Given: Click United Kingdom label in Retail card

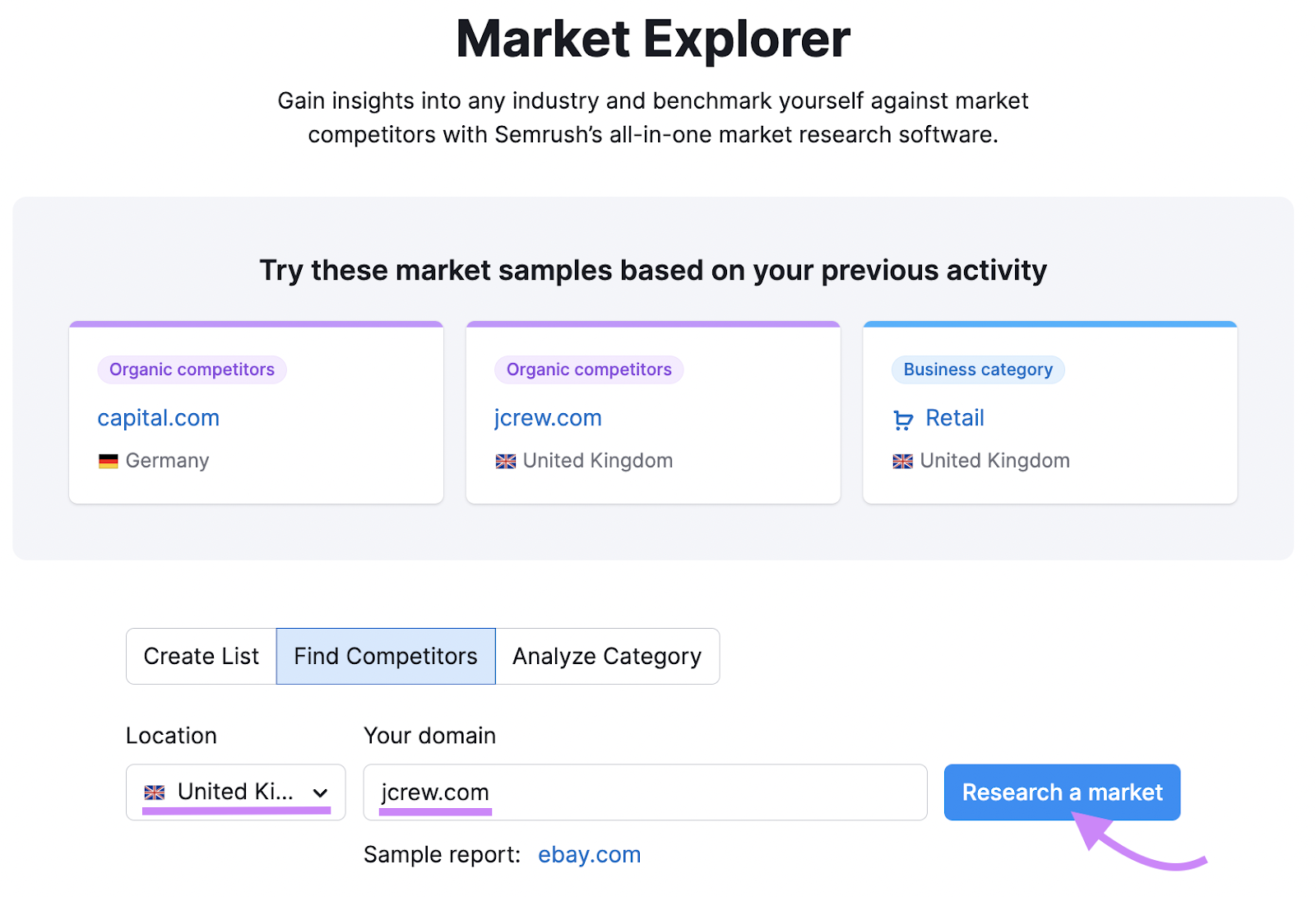Looking at the screenshot, I should point(994,461).
